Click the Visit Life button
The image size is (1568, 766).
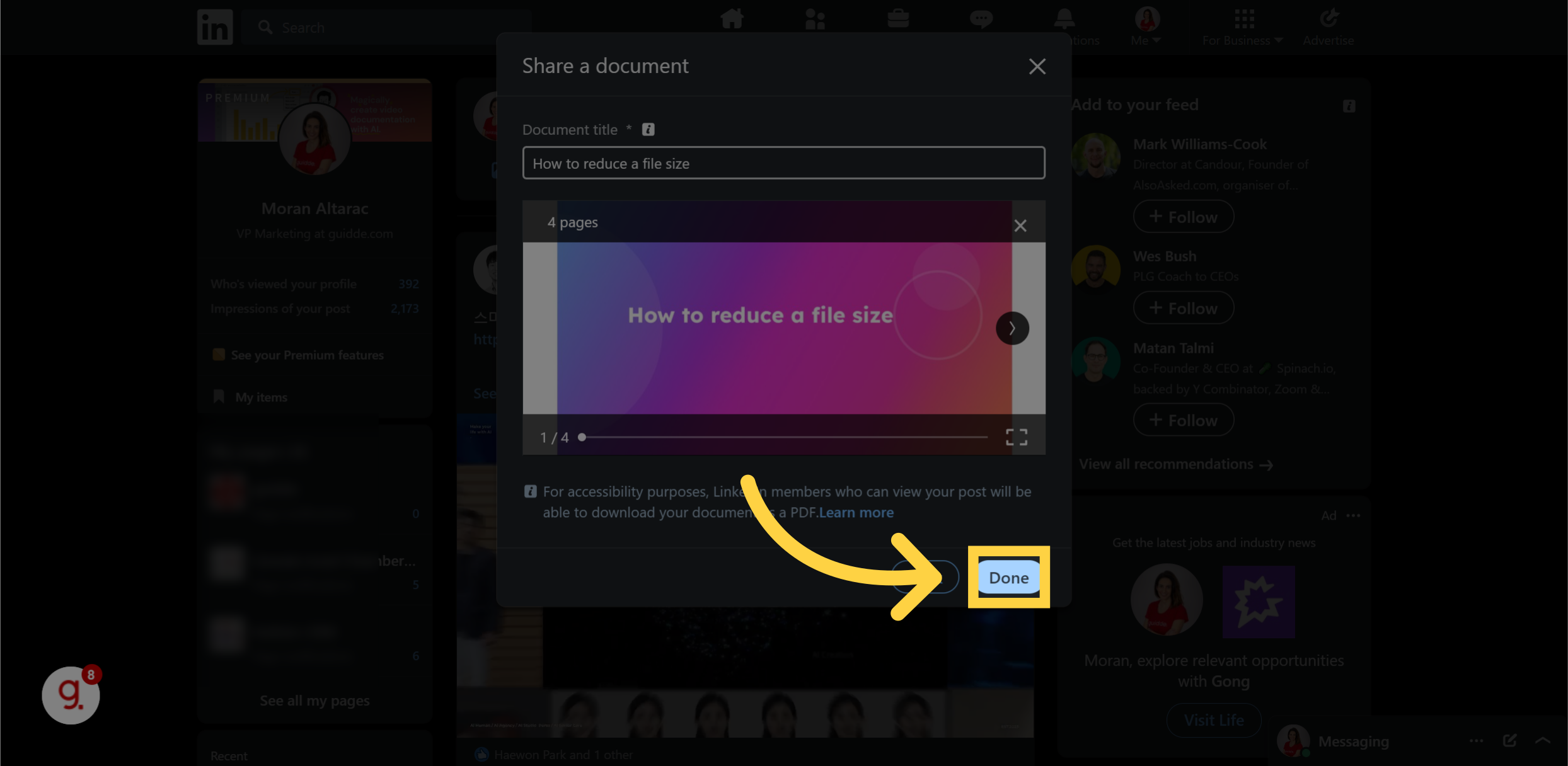pos(1214,720)
